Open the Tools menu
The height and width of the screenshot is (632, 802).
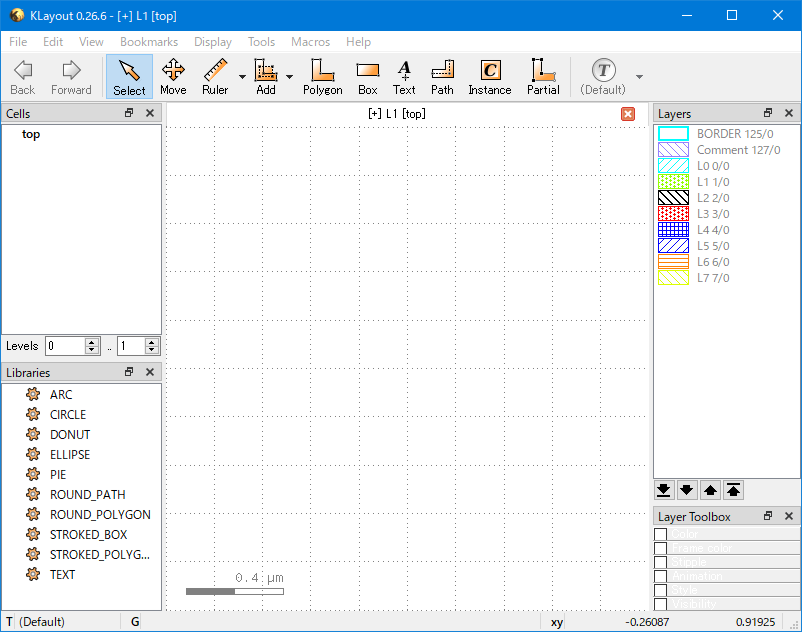click(261, 42)
